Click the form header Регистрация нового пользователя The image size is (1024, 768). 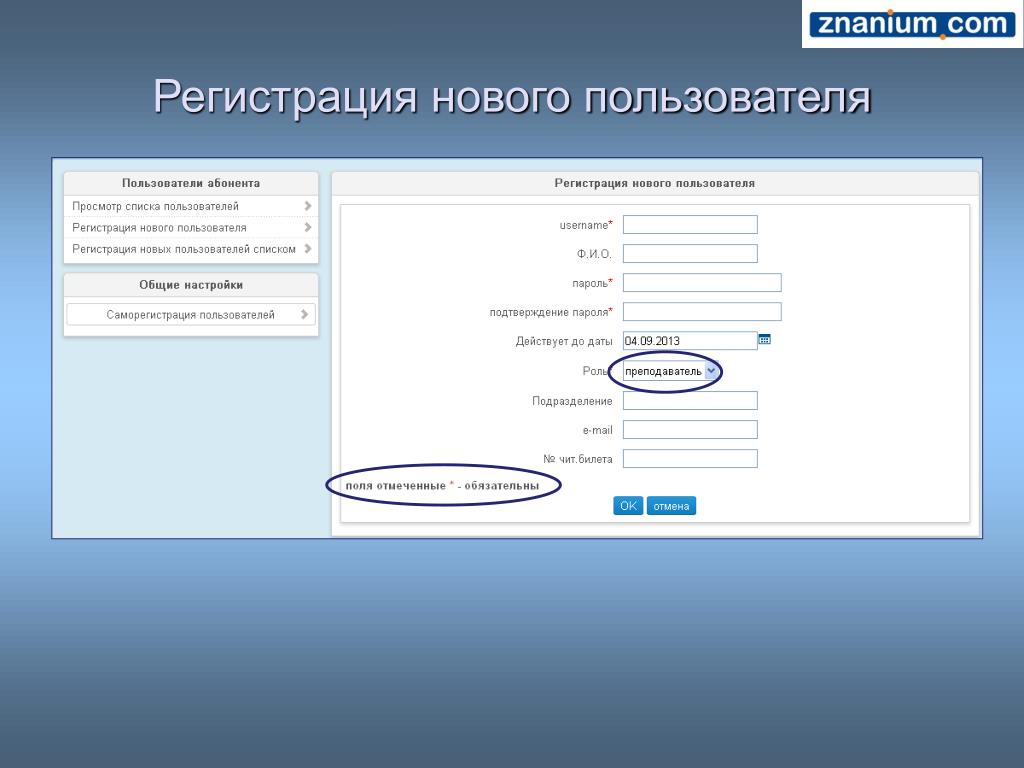pyautogui.click(x=655, y=184)
